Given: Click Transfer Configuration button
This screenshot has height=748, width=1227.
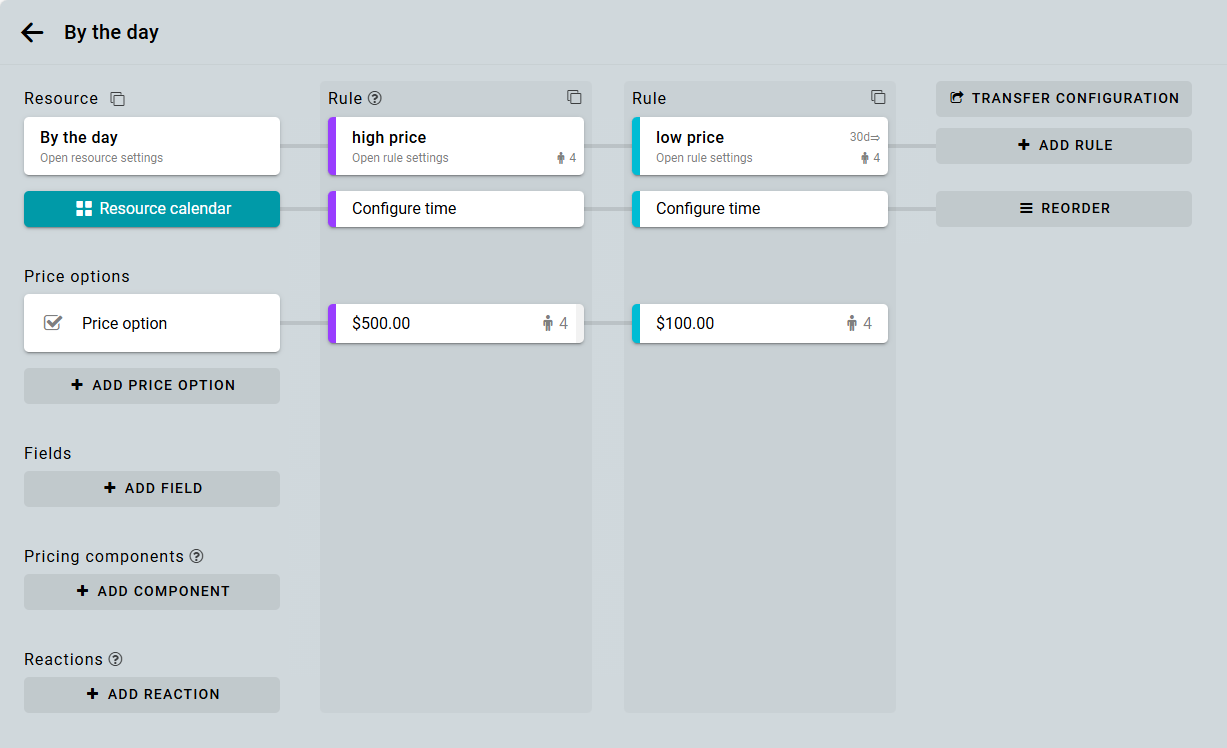Looking at the screenshot, I should (x=1064, y=98).
